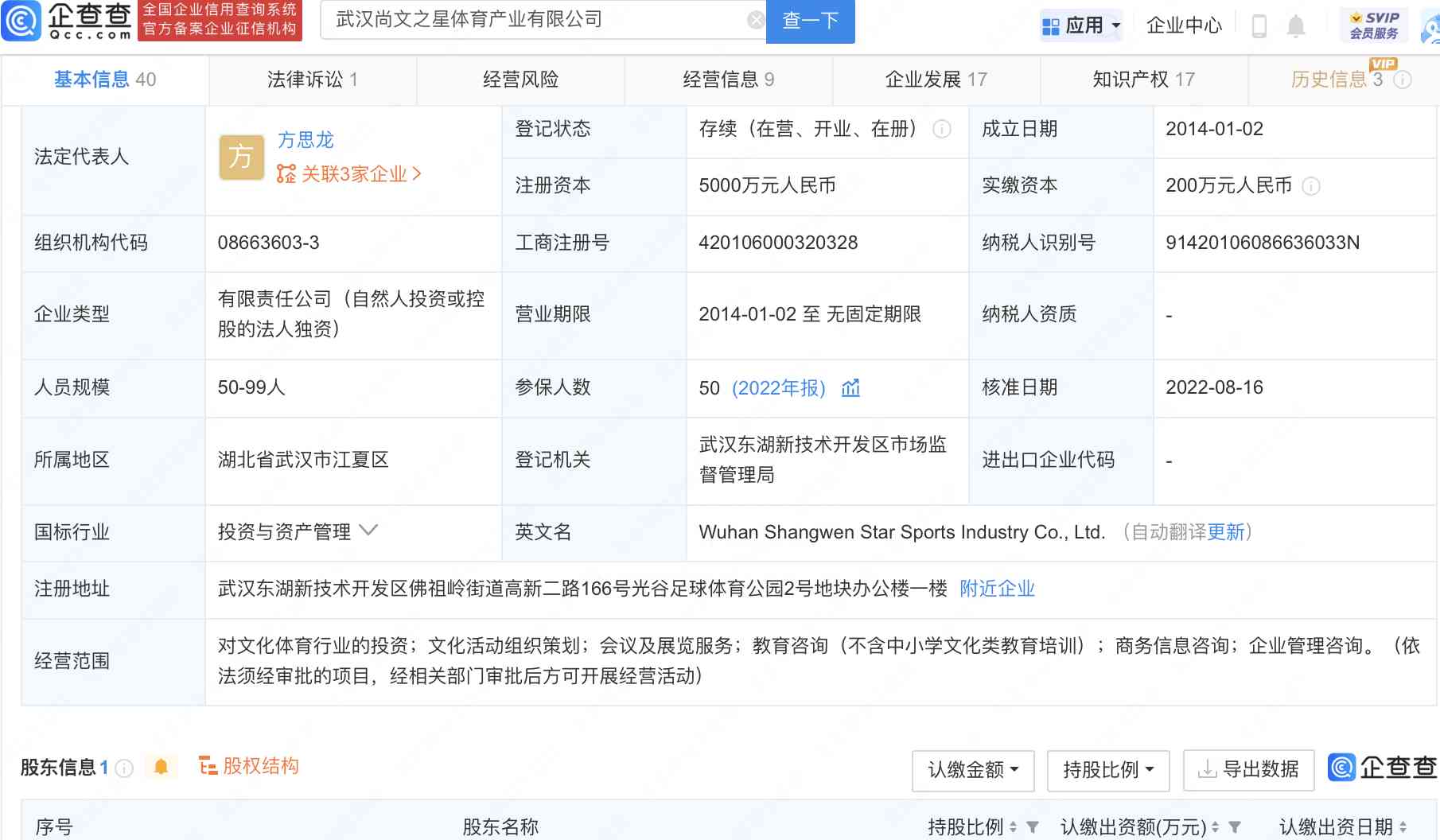Select region 湖北省武汉市江夏区
Image resolution: width=1440 pixels, height=840 pixels.
point(303,460)
